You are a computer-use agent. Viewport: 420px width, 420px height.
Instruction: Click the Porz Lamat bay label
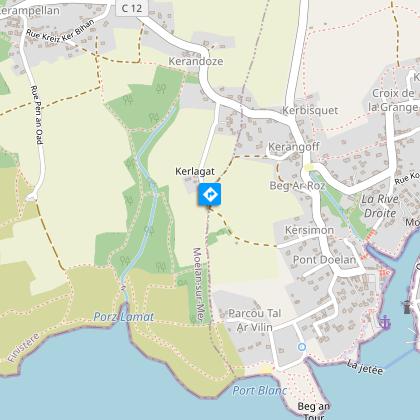(x=124, y=317)
